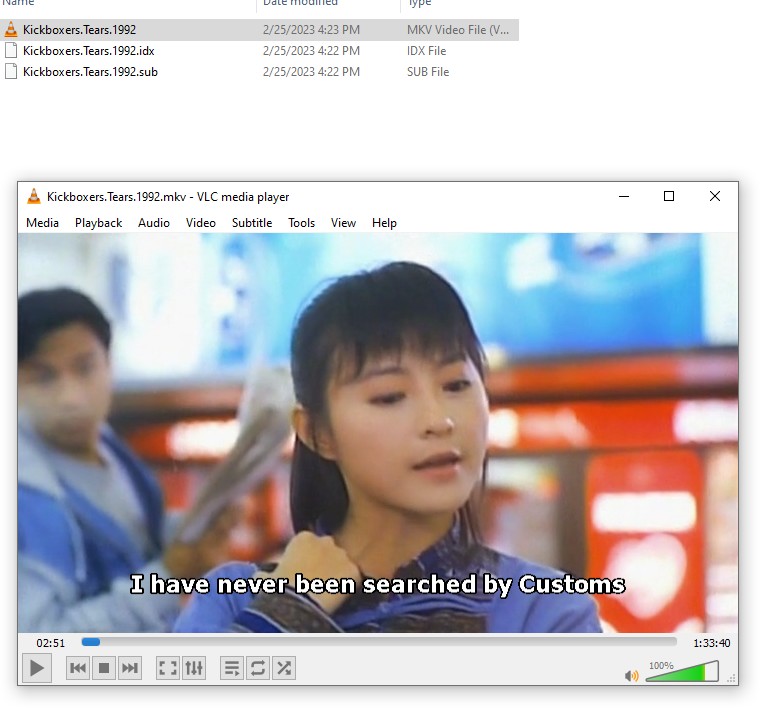Click the video display area
The width and height of the screenshot is (767, 708).
click(x=378, y=433)
